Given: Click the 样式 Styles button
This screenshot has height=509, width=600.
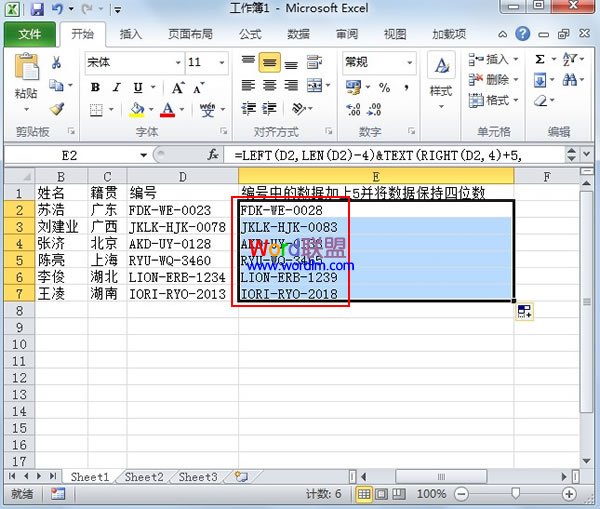Looking at the screenshot, I should tap(441, 78).
